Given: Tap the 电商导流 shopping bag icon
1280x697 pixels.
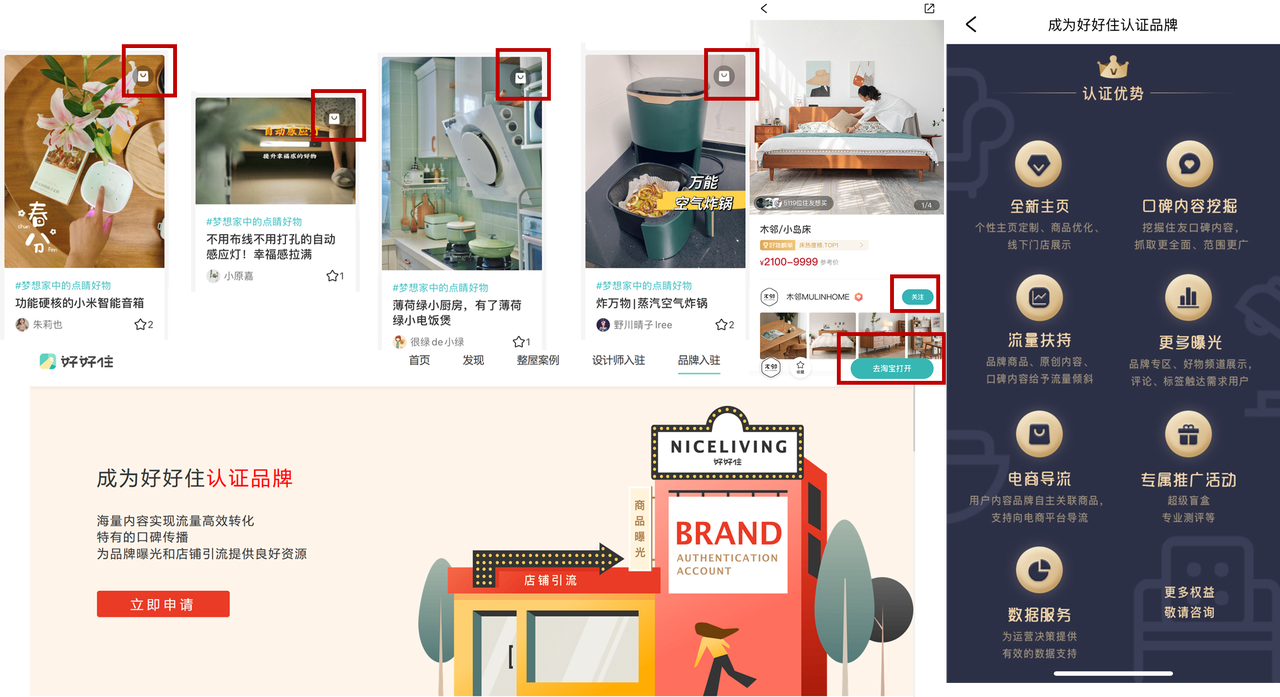Looking at the screenshot, I should tap(1039, 435).
